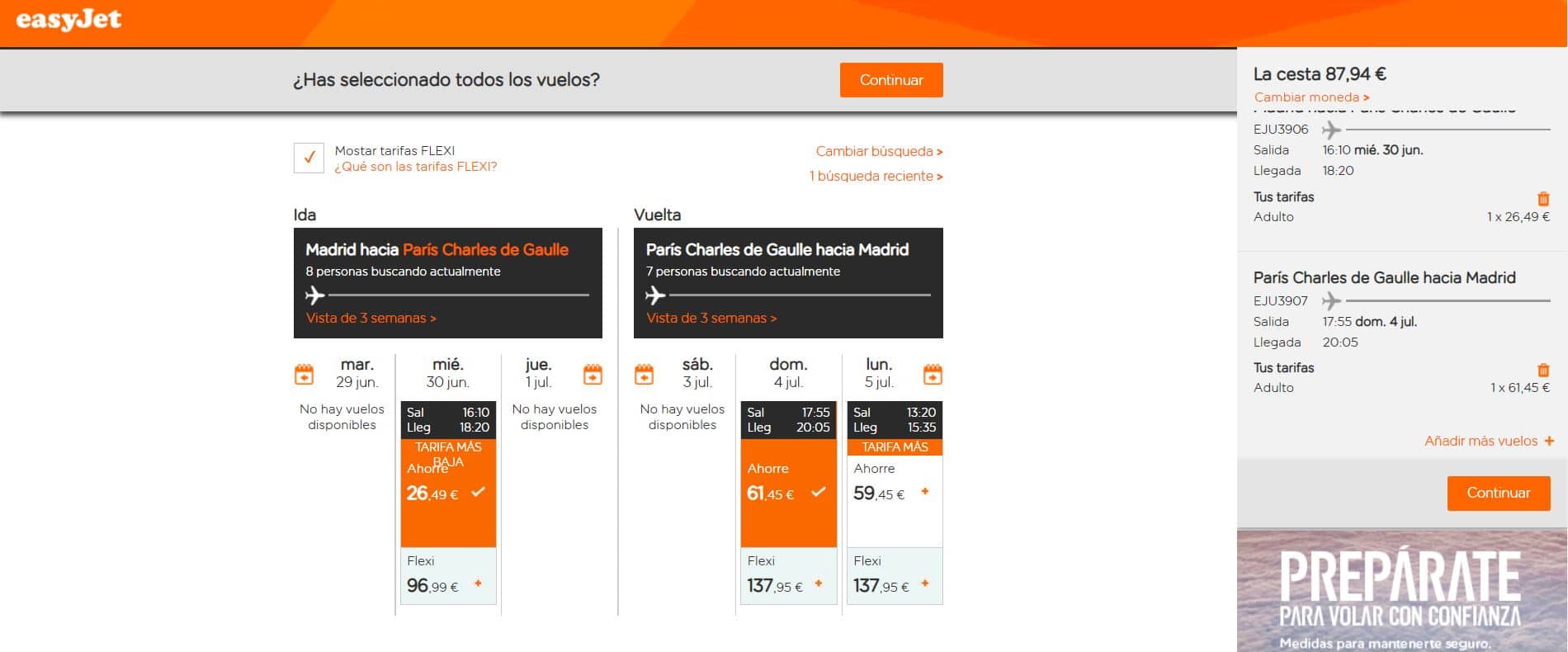The height and width of the screenshot is (652, 1568).
Task: Open previous-dates calendar icon beside mar. 29 jun.
Action: [x=305, y=374]
